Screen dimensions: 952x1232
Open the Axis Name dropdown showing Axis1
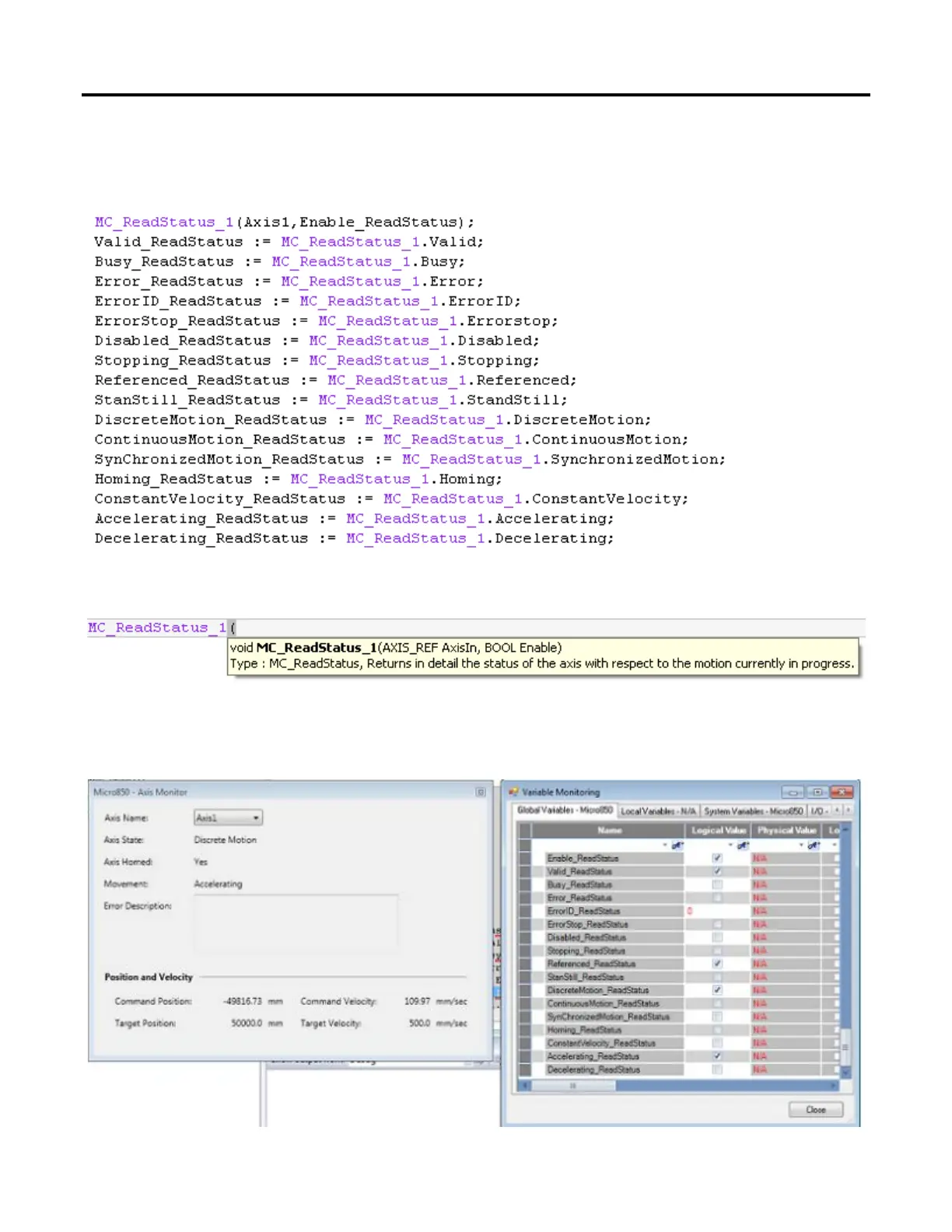[x=228, y=817]
